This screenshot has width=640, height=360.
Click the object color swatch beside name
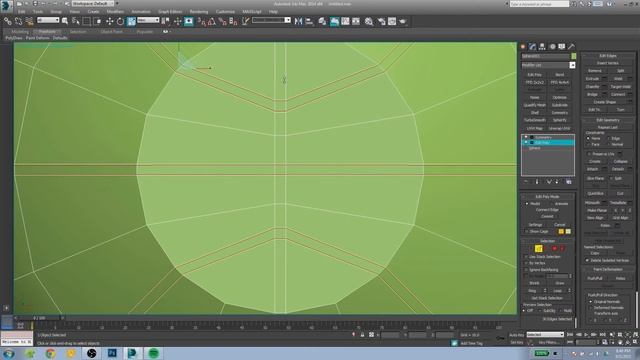tap(573, 56)
